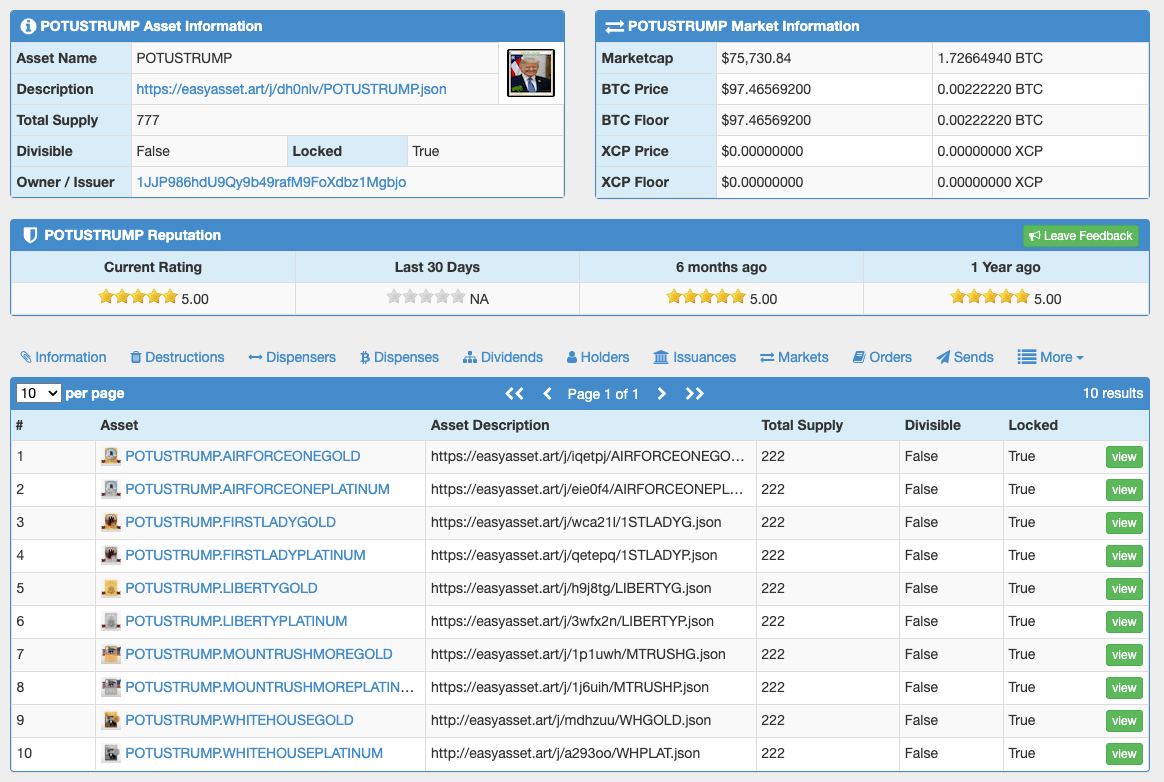Image resolution: width=1164 pixels, height=782 pixels.
Task: Show the Dividends tab
Action: click(503, 357)
